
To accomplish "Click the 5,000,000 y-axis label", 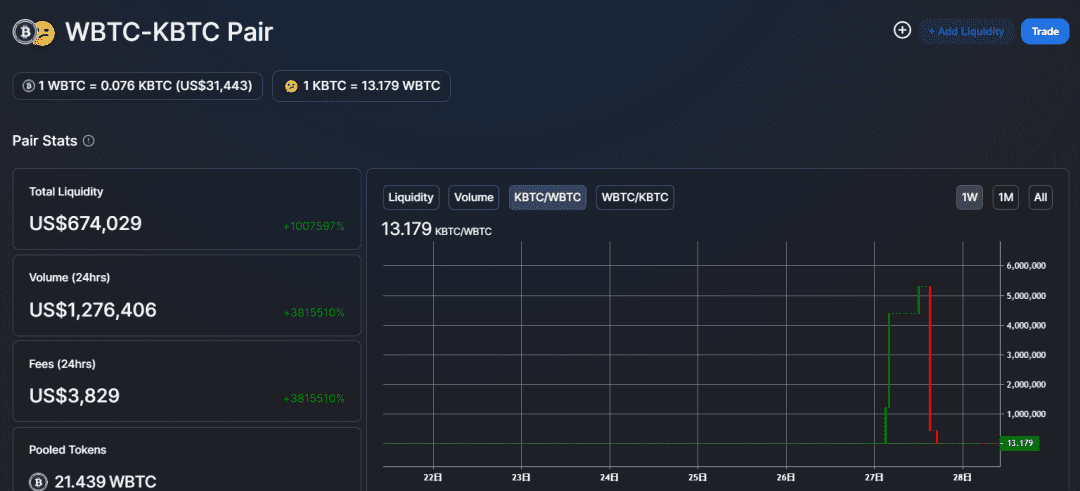I will click(x=1027, y=295).
